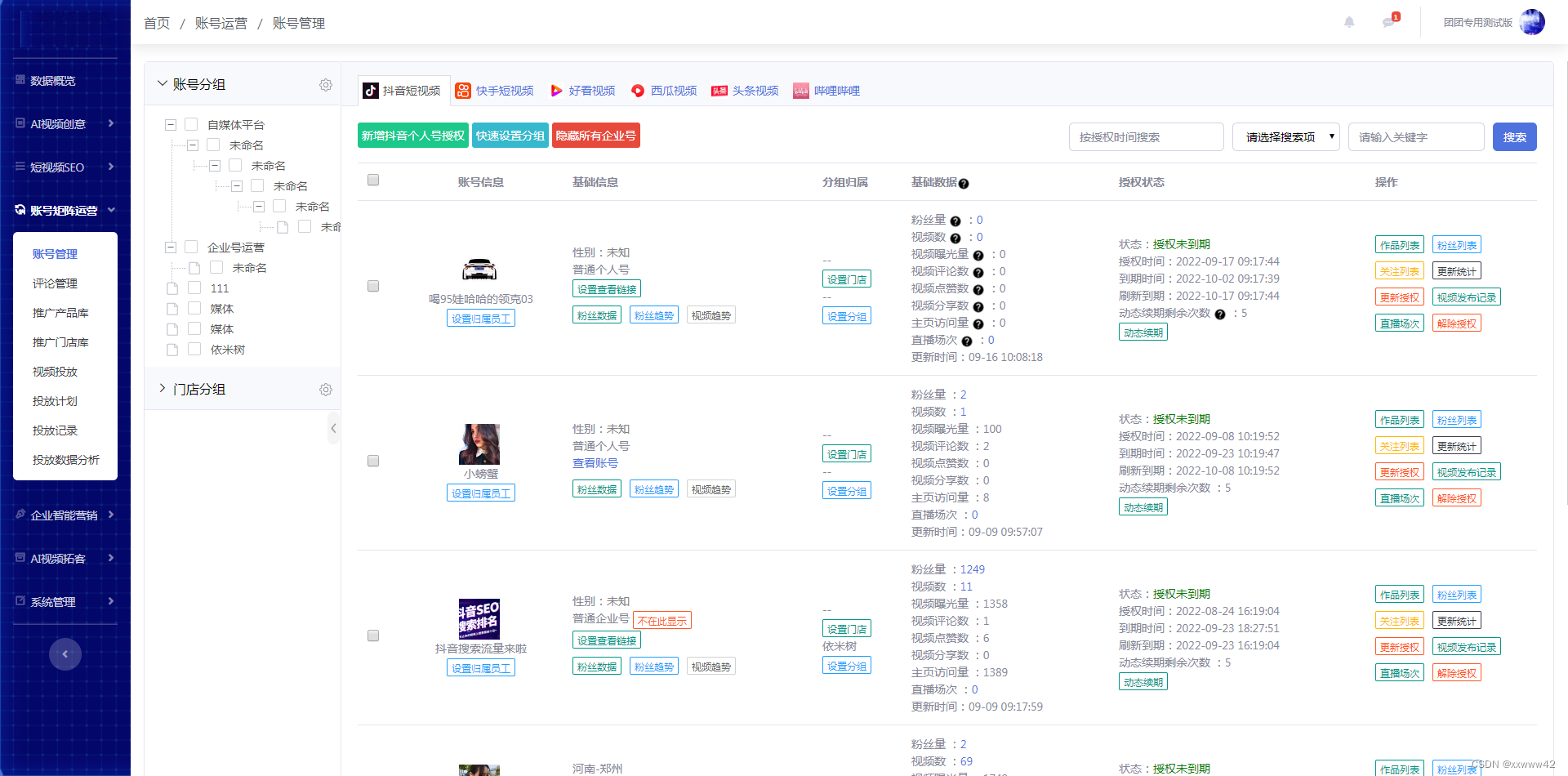The height and width of the screenshot is (776, 1568).
Task: Click the 动态续期剩余次数 help icon first row
Action: click(x=1220, y=314)
